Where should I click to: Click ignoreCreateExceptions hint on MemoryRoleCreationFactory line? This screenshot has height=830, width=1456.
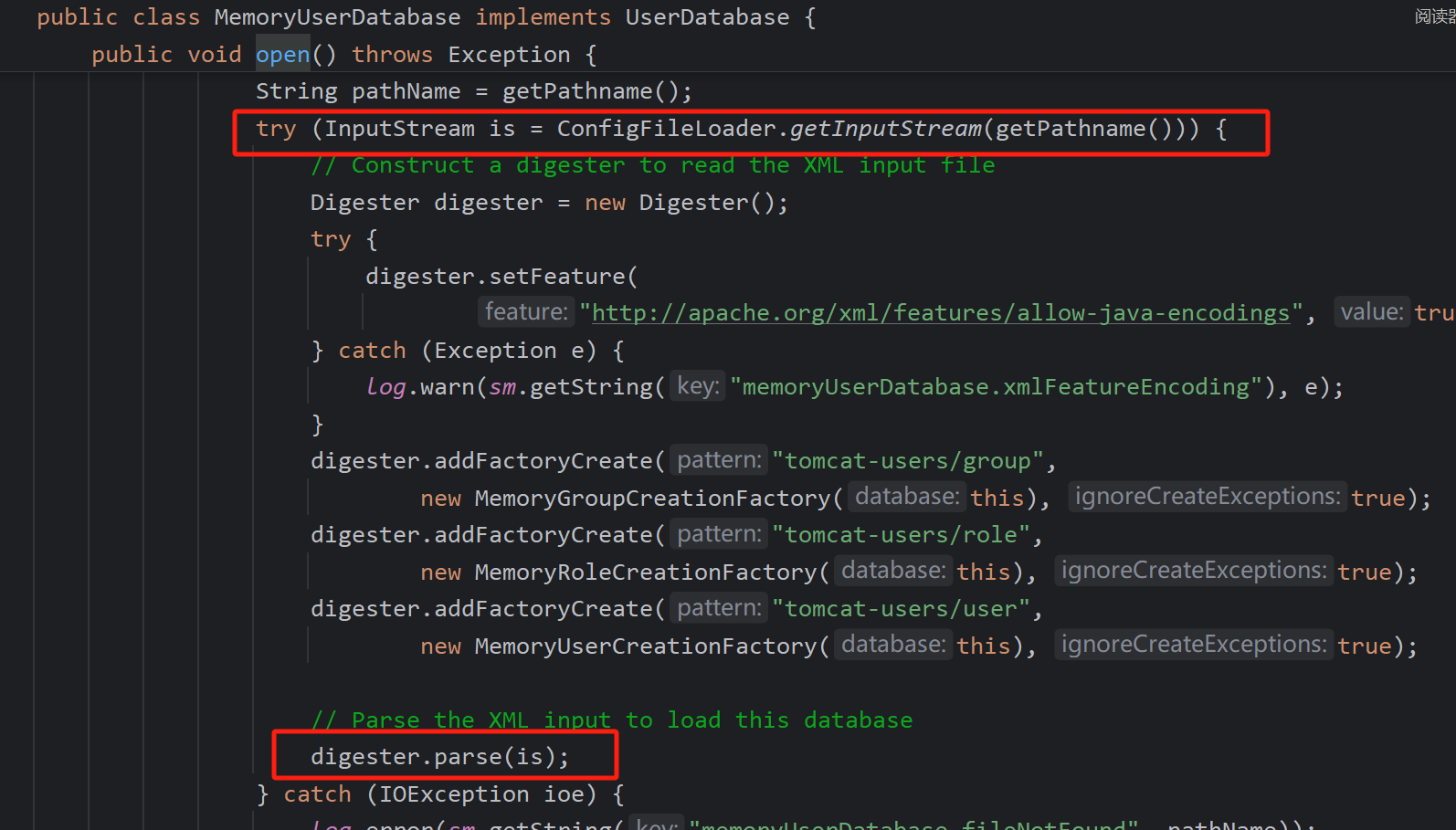tap(1194, 571)
